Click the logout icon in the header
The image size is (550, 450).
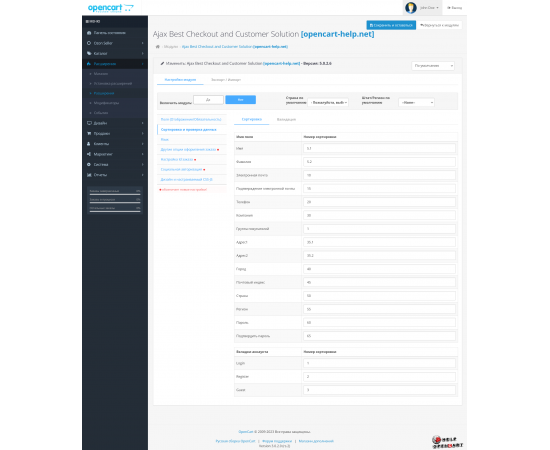(x=449, y=8)
